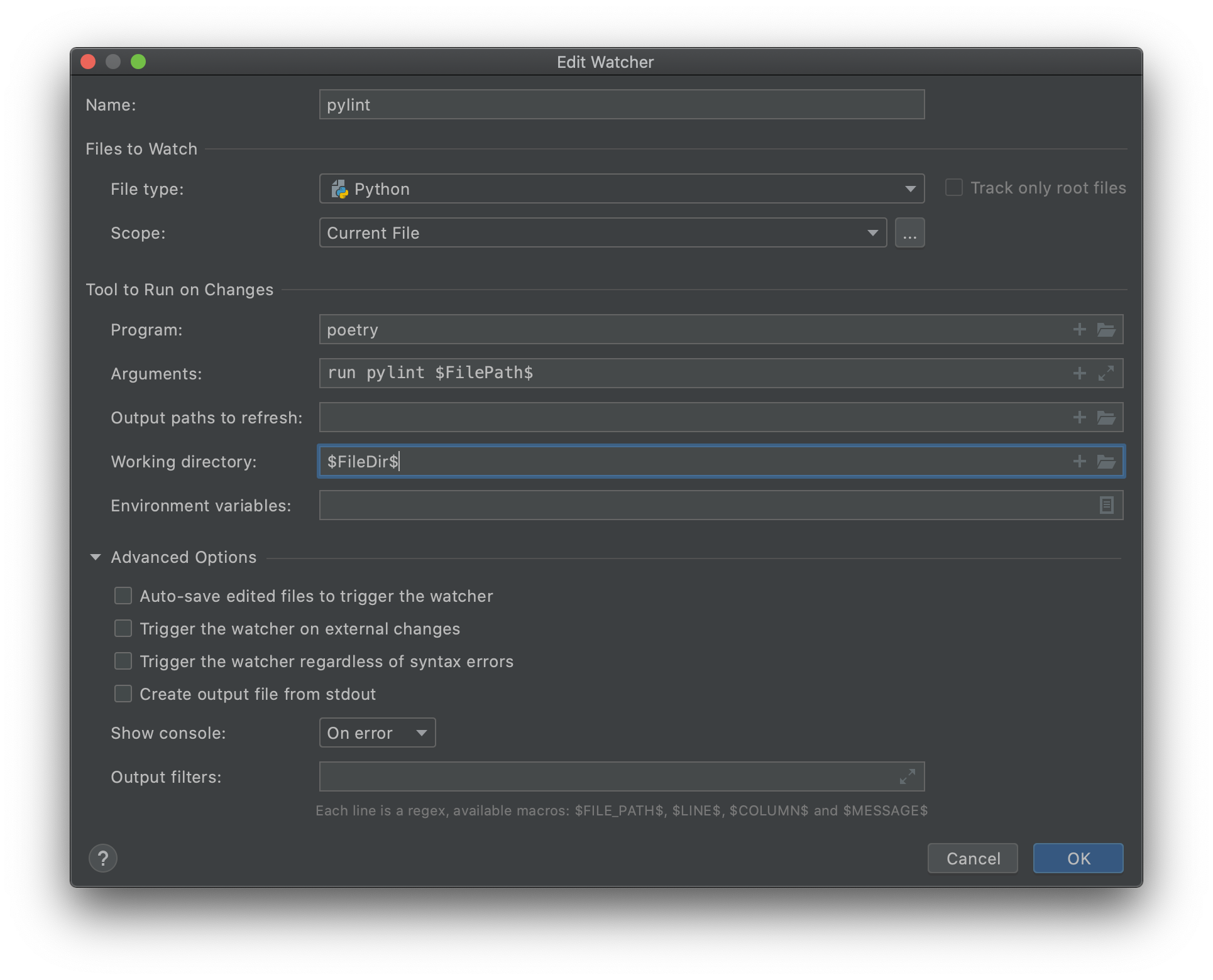Viewport: 1213px width, 980px height.
Task: Click the insert macro plus icon in Program field
Action: pyautogui.click(x=1079, y=329)
